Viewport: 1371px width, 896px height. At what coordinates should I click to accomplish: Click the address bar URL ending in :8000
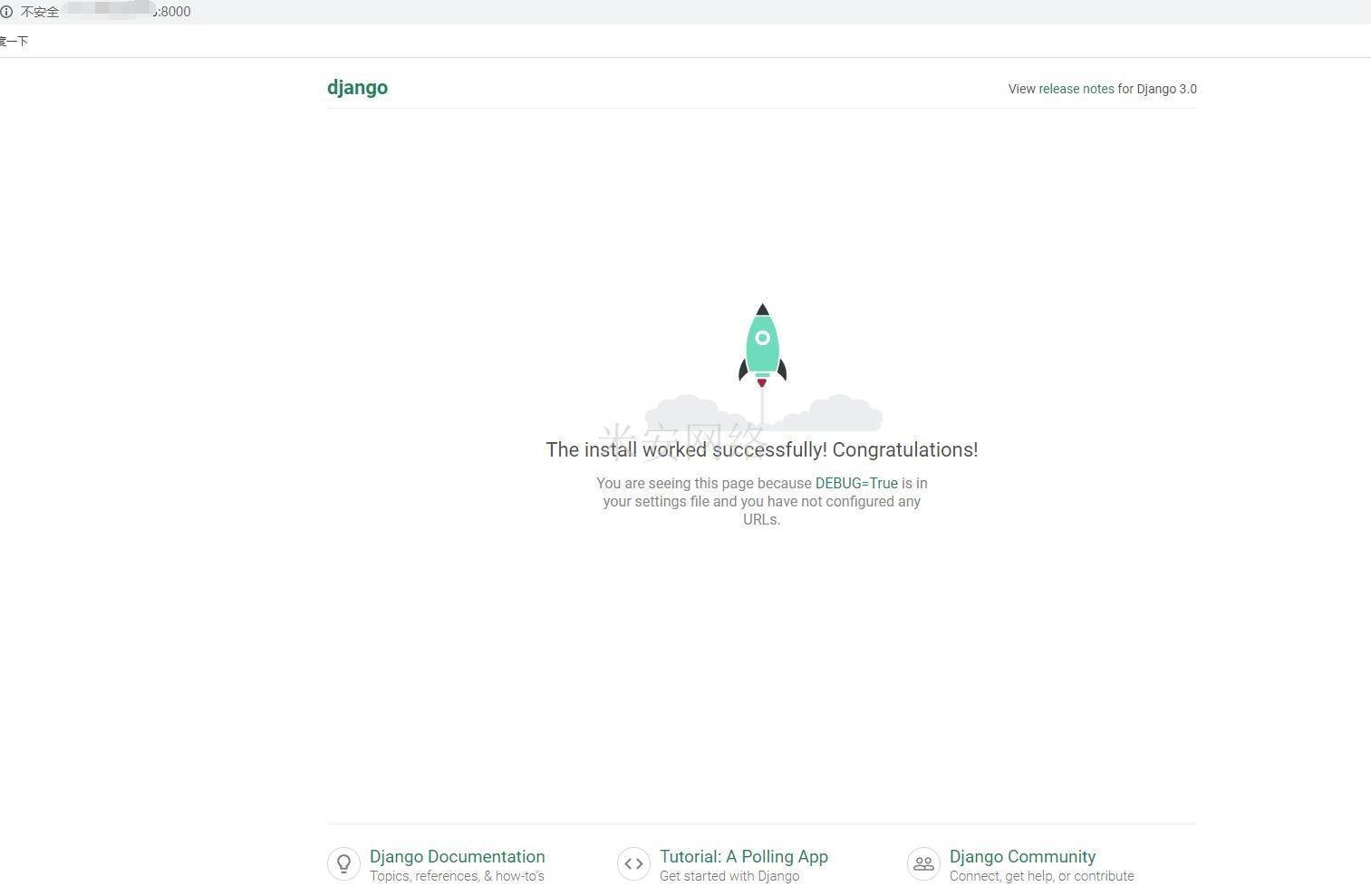127,12
